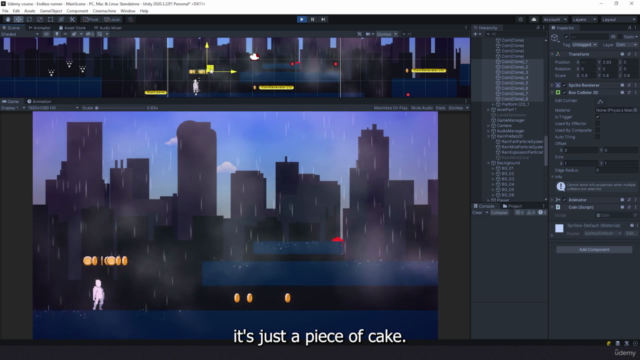
Task: Click the Console Clear button
Action: [477, 213]
